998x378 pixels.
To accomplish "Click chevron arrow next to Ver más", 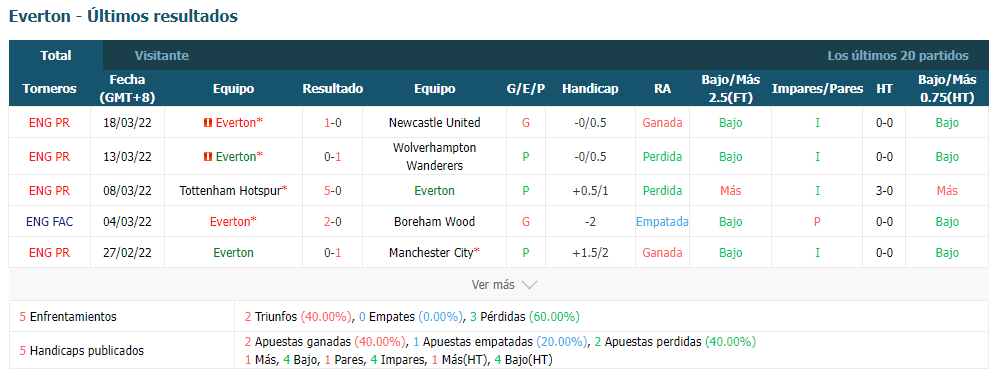I will (x=530, y=285).
